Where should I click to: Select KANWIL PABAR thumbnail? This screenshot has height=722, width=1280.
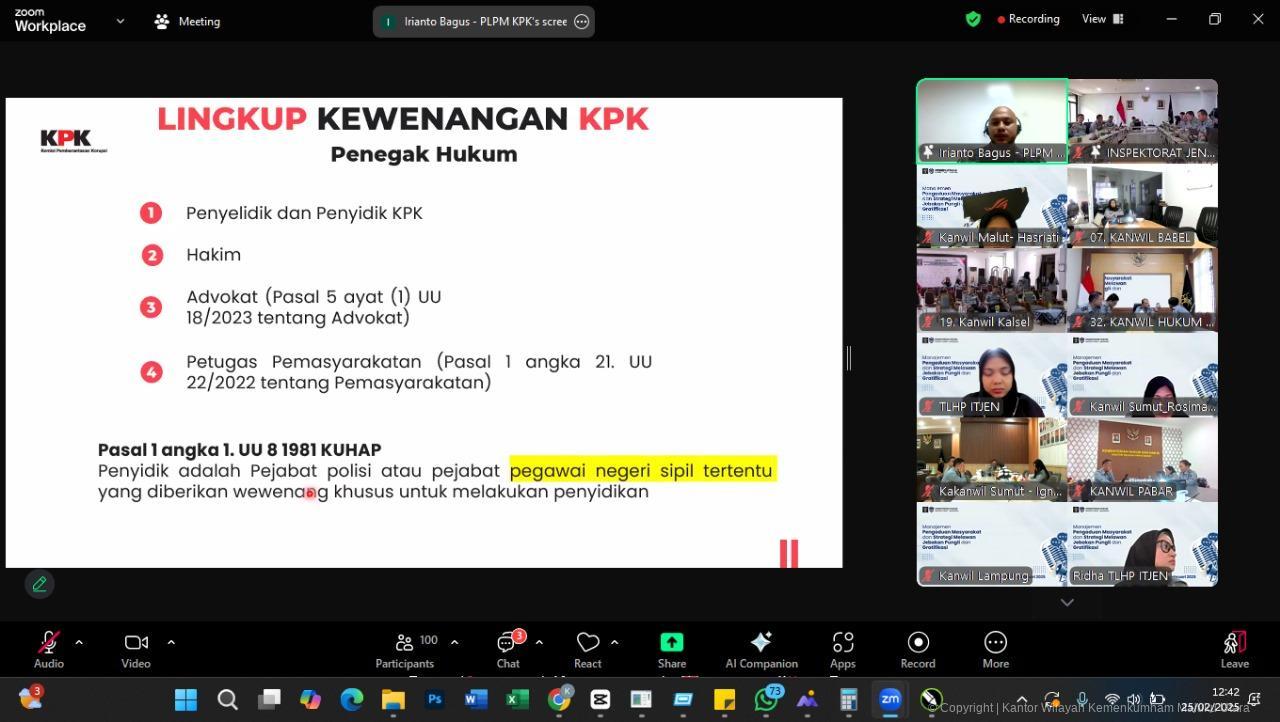tap(1143, 459)
